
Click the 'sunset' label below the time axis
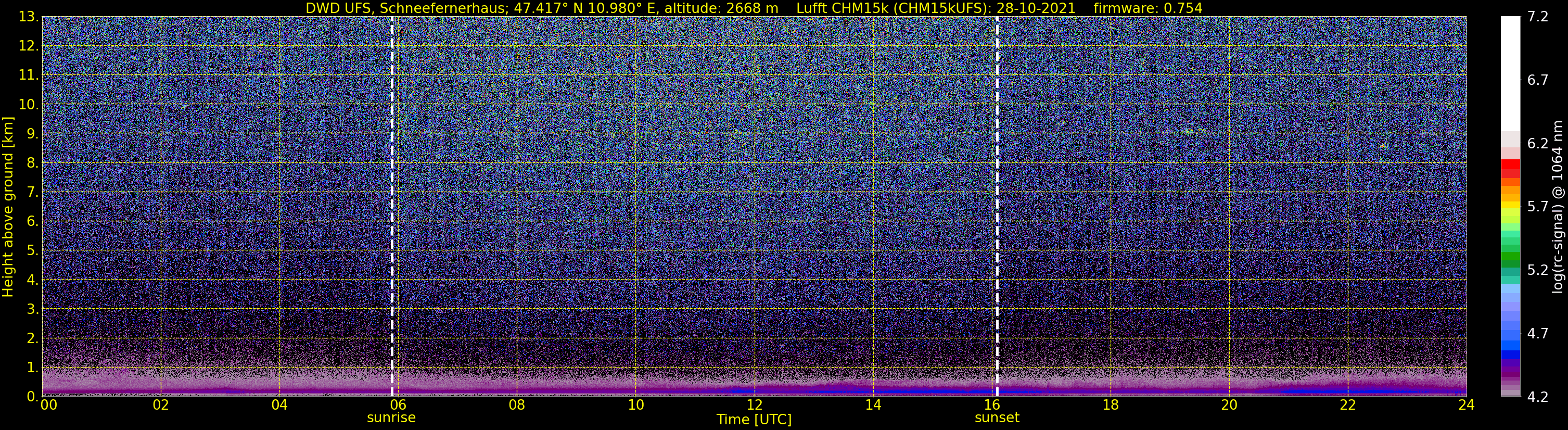[997, 418]
